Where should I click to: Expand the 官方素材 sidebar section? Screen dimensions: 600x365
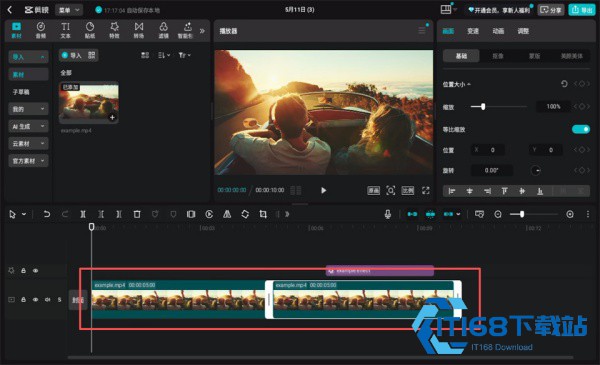pos(28,161)
